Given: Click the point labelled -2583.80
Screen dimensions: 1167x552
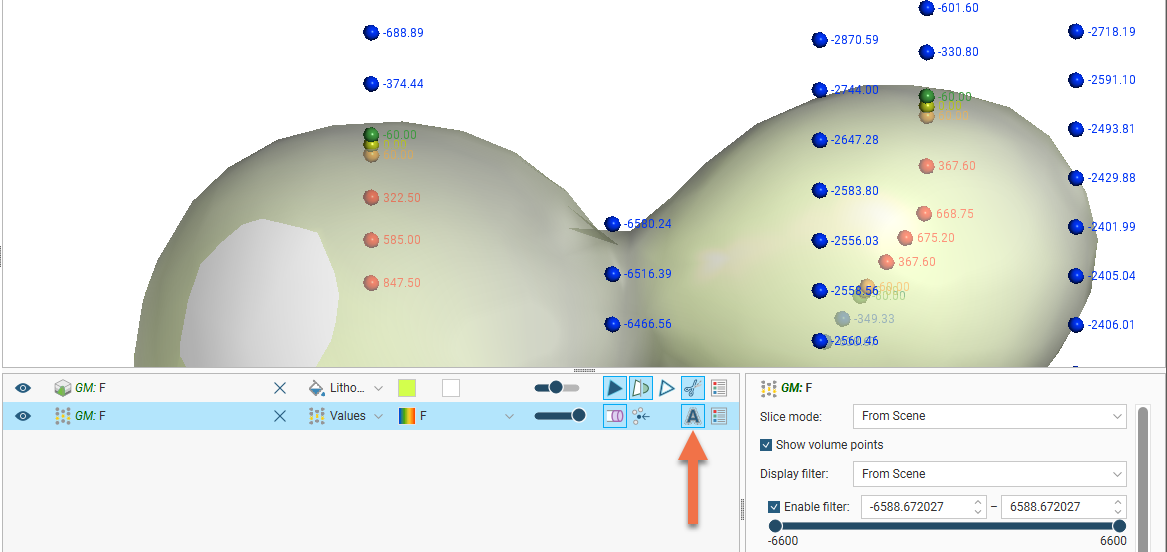Looking at the screenshot, I should click(819, 190).
